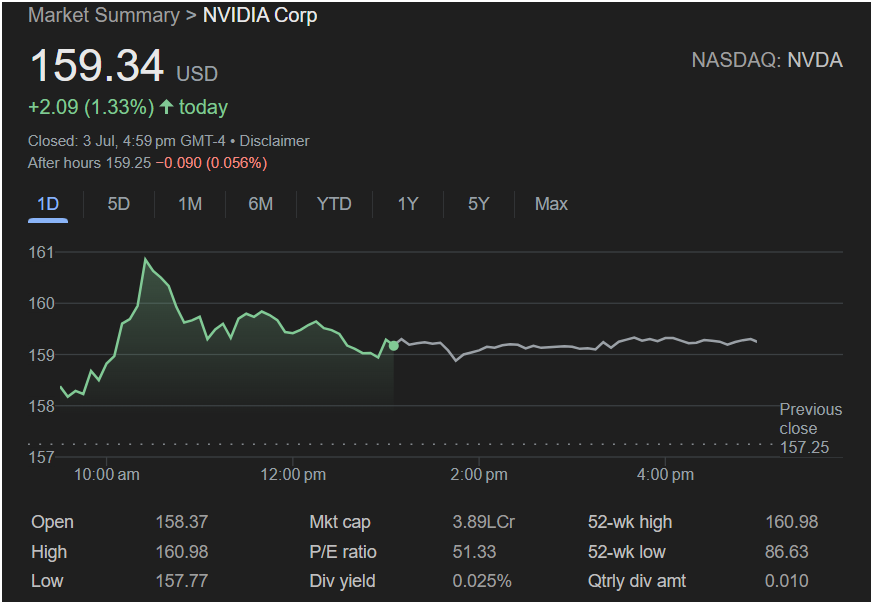Click the High value 160.98 in first column
This screenshot has width=873, height=604.
click(182, 552)
